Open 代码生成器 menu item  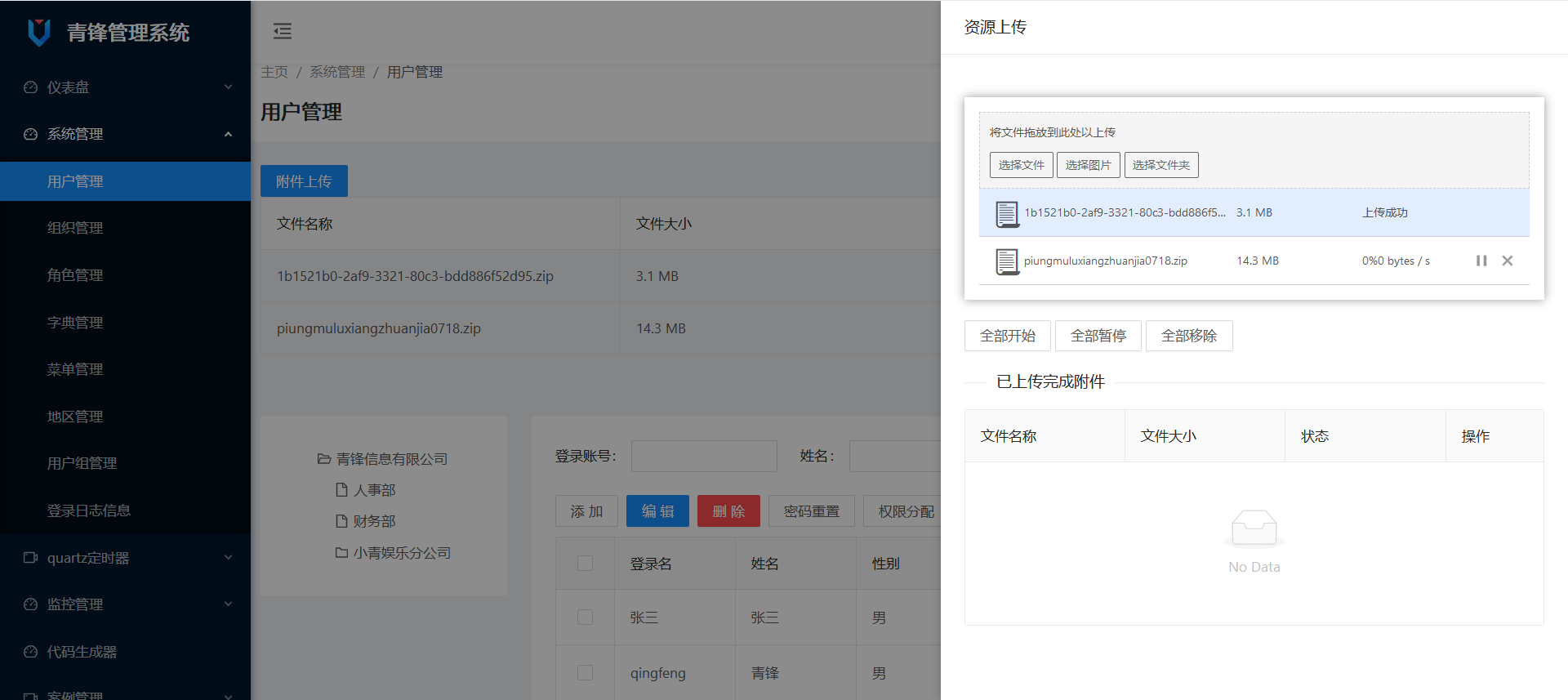coord(125,652)
